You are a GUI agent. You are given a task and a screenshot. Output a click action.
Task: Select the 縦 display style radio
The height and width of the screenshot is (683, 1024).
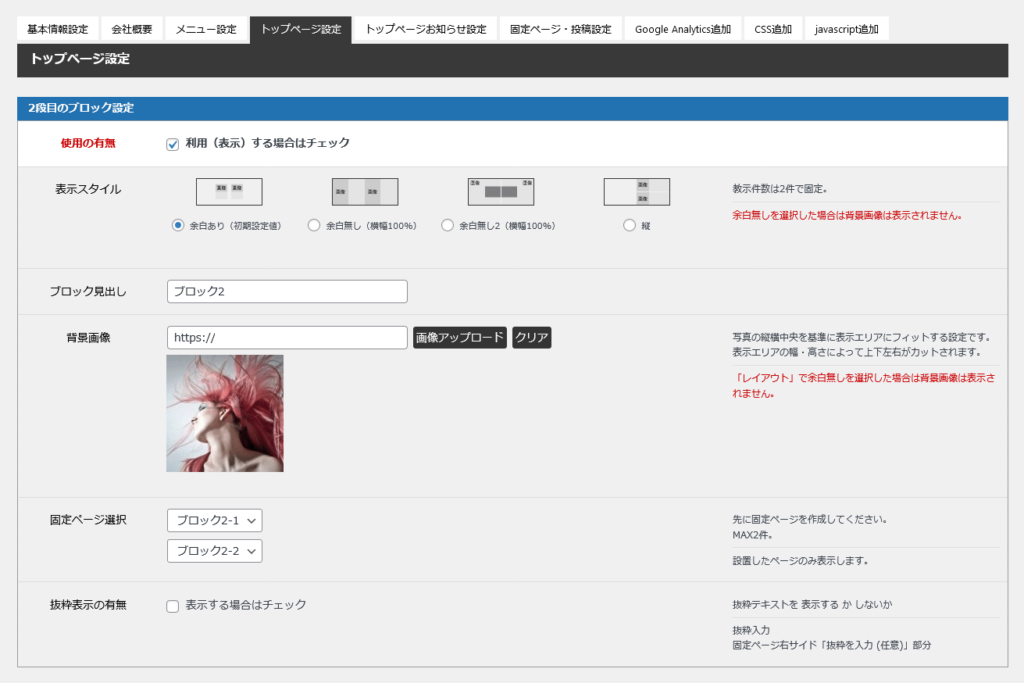629,226
